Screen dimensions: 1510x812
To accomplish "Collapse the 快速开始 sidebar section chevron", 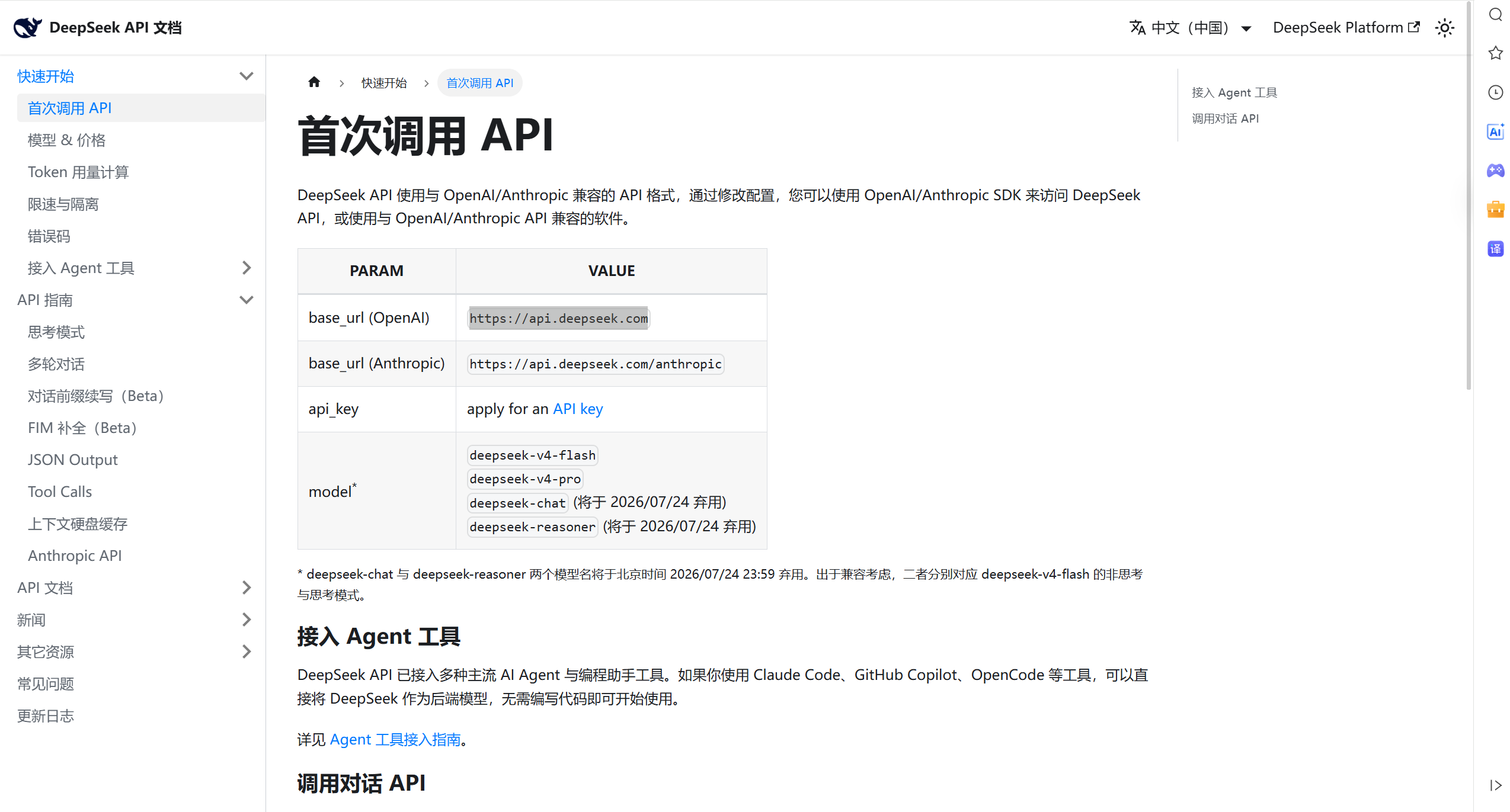I will pyautogui.click(x=247, y=76).
